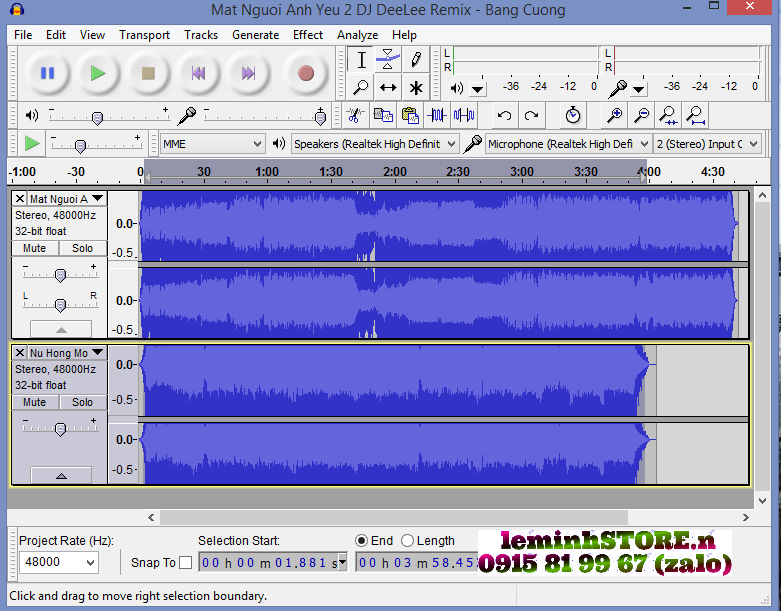781x611 pixels.
Task: Click the input meter microphone icon
Action: point(618,89)
